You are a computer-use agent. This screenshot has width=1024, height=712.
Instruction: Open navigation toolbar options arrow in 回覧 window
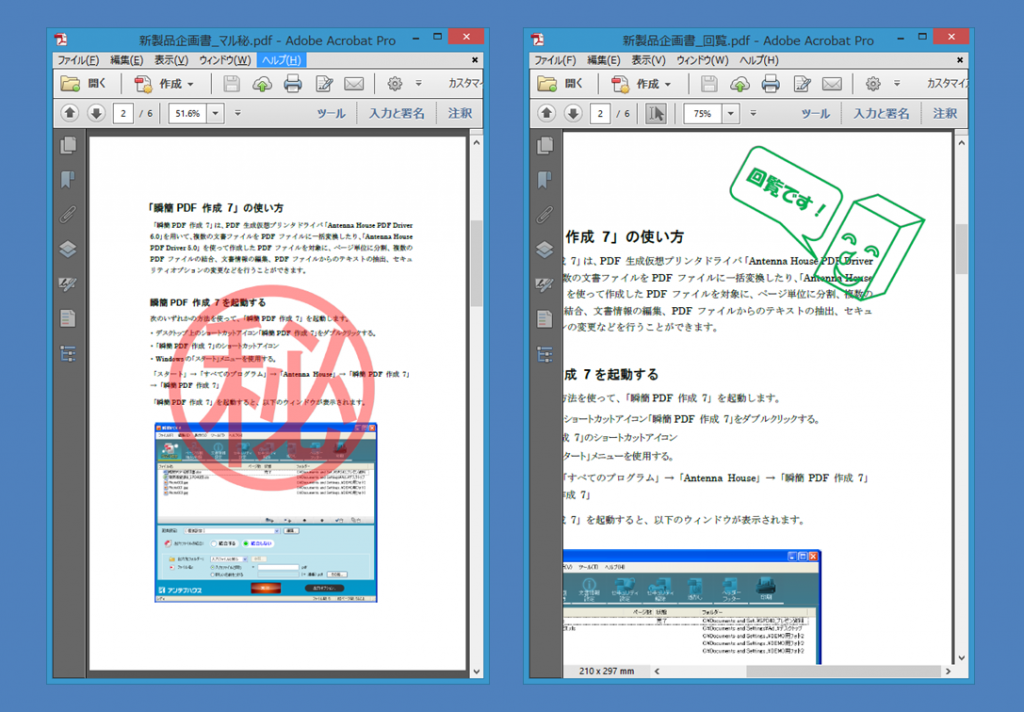point(753,113)
